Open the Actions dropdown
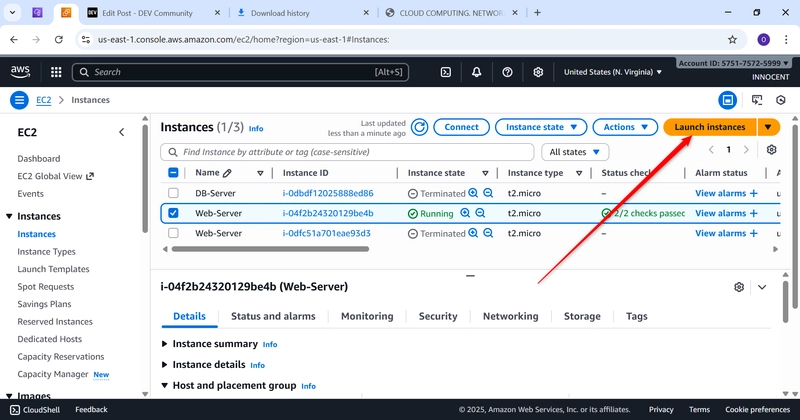The height and width of the screenshot is (420, 800). click(626, 127)
